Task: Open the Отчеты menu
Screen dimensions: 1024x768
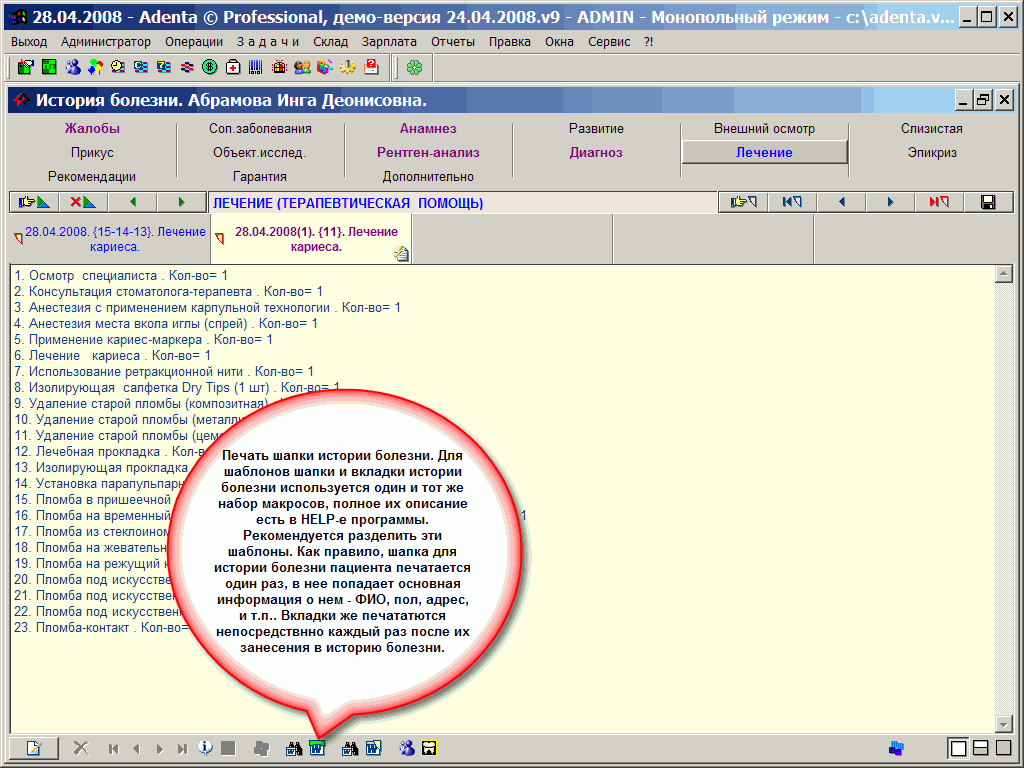Action: tap(453, 42)
